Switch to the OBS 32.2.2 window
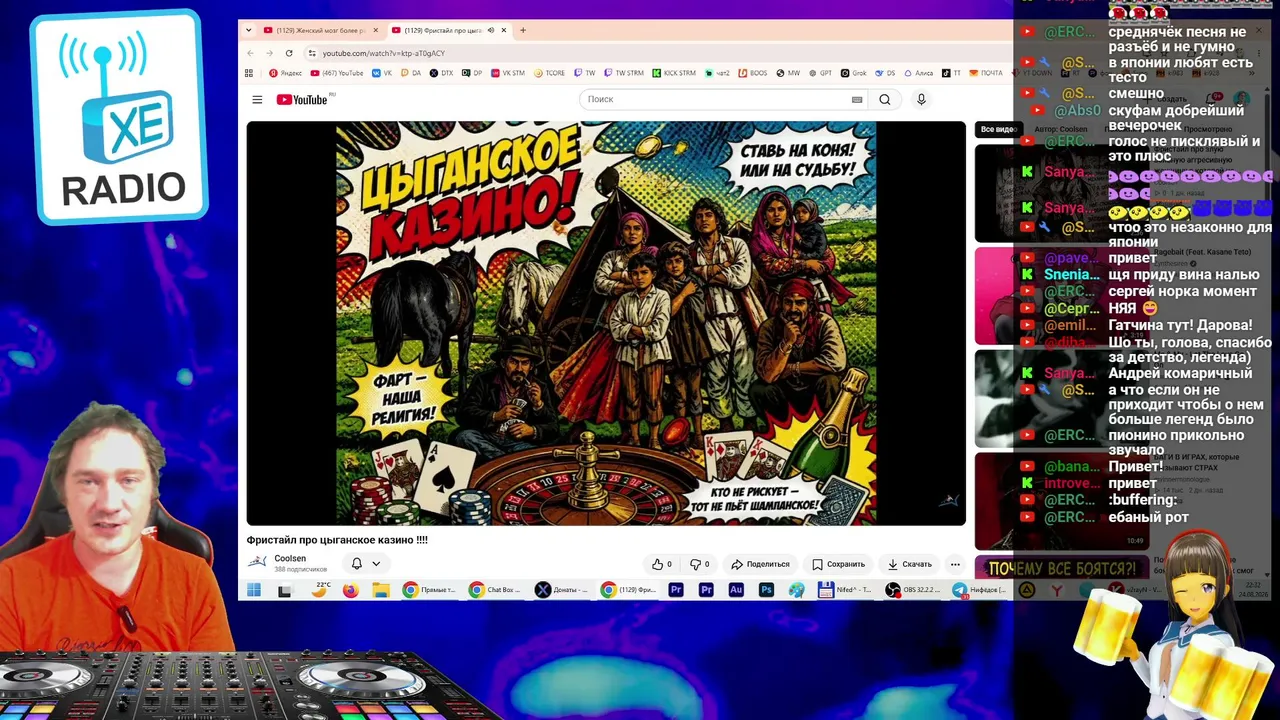 [914, 590]
